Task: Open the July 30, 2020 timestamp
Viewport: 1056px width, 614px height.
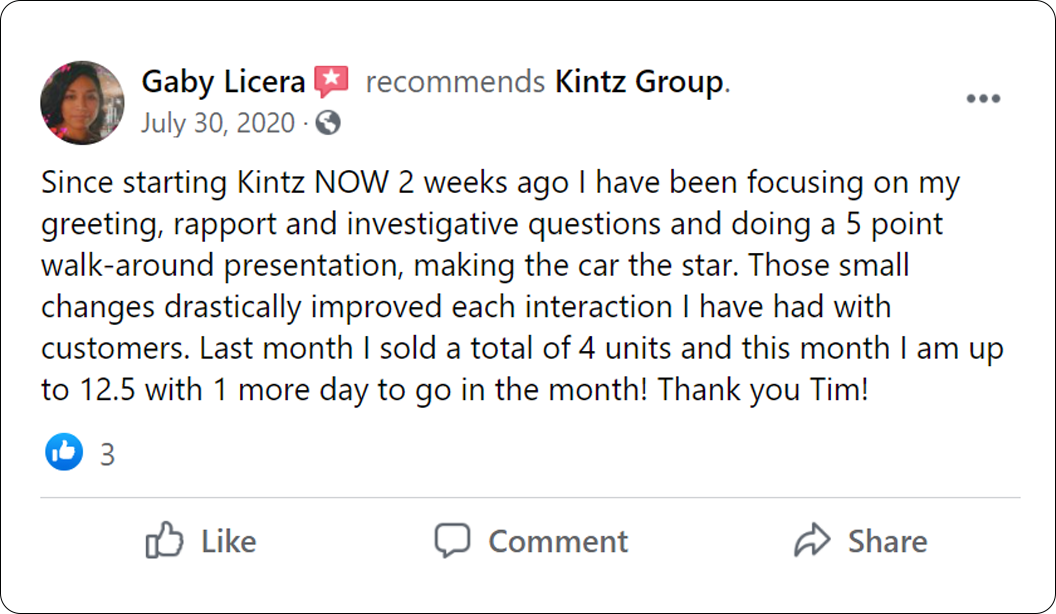Action: pyautogui.click(x=217, y=123)
